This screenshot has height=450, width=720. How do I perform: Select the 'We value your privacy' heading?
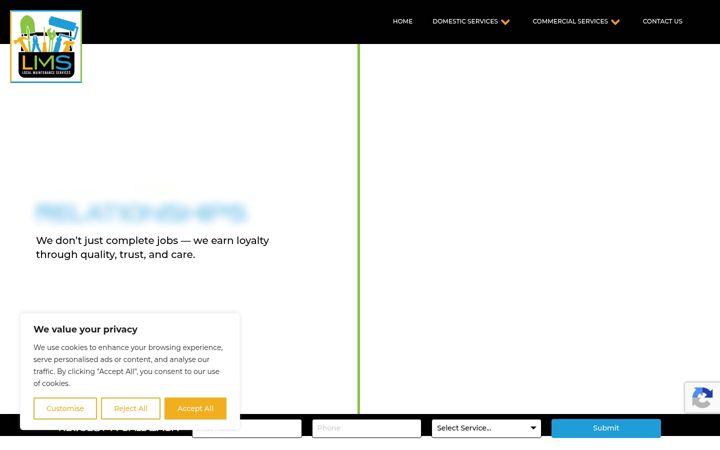coord(85,329)
